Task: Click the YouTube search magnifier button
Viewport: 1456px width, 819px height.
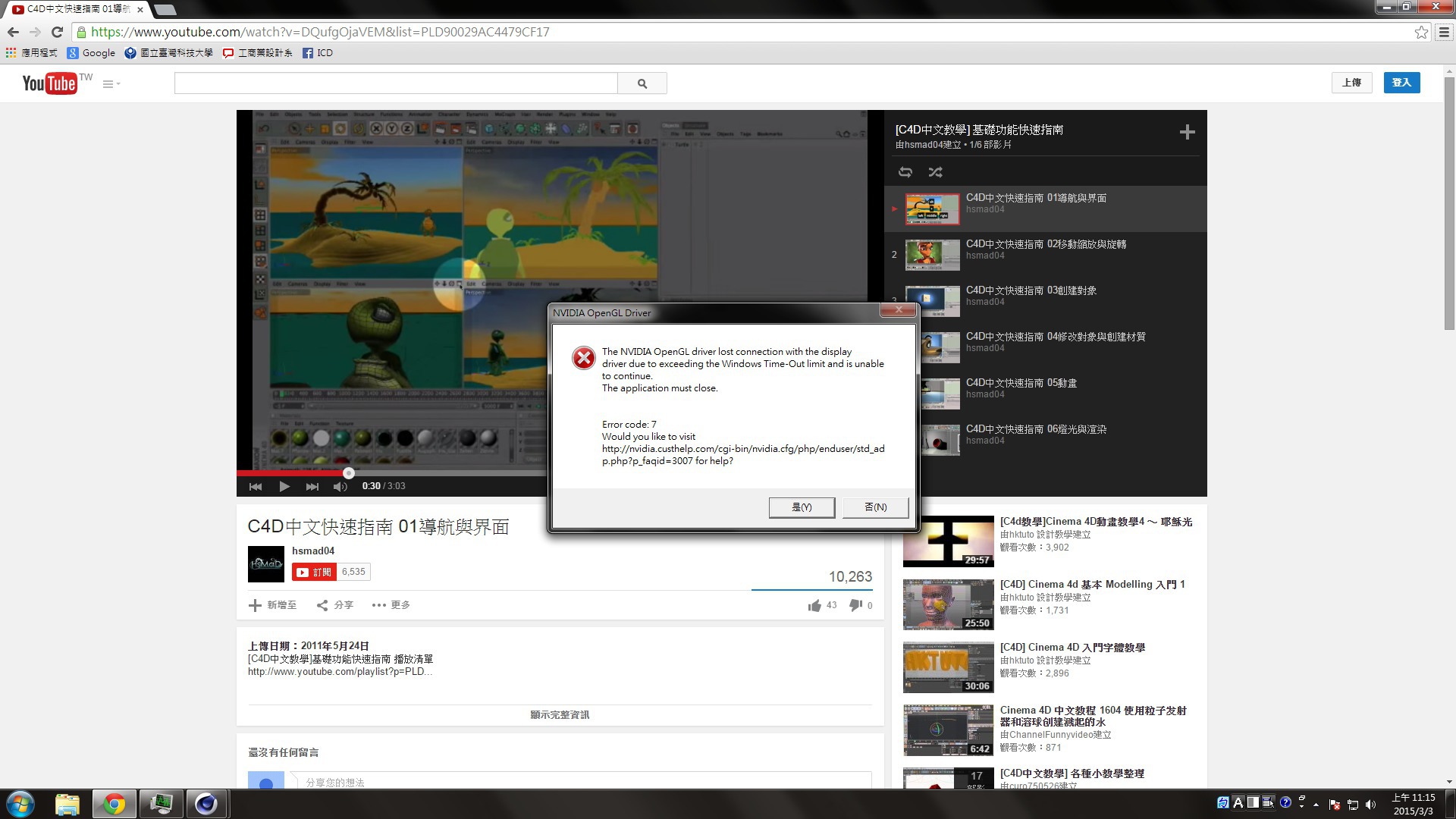Action: tap(642, 83)
